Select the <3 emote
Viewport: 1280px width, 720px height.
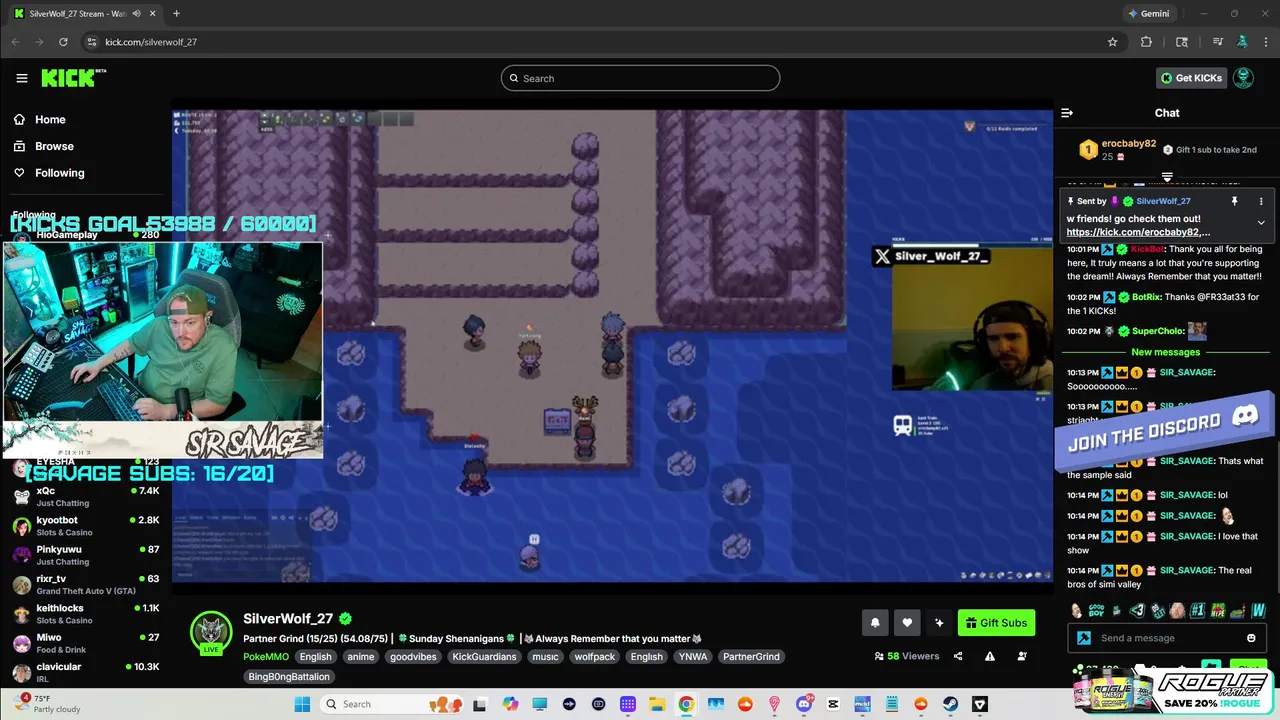pyautogui.click(x=1137, y=611)
